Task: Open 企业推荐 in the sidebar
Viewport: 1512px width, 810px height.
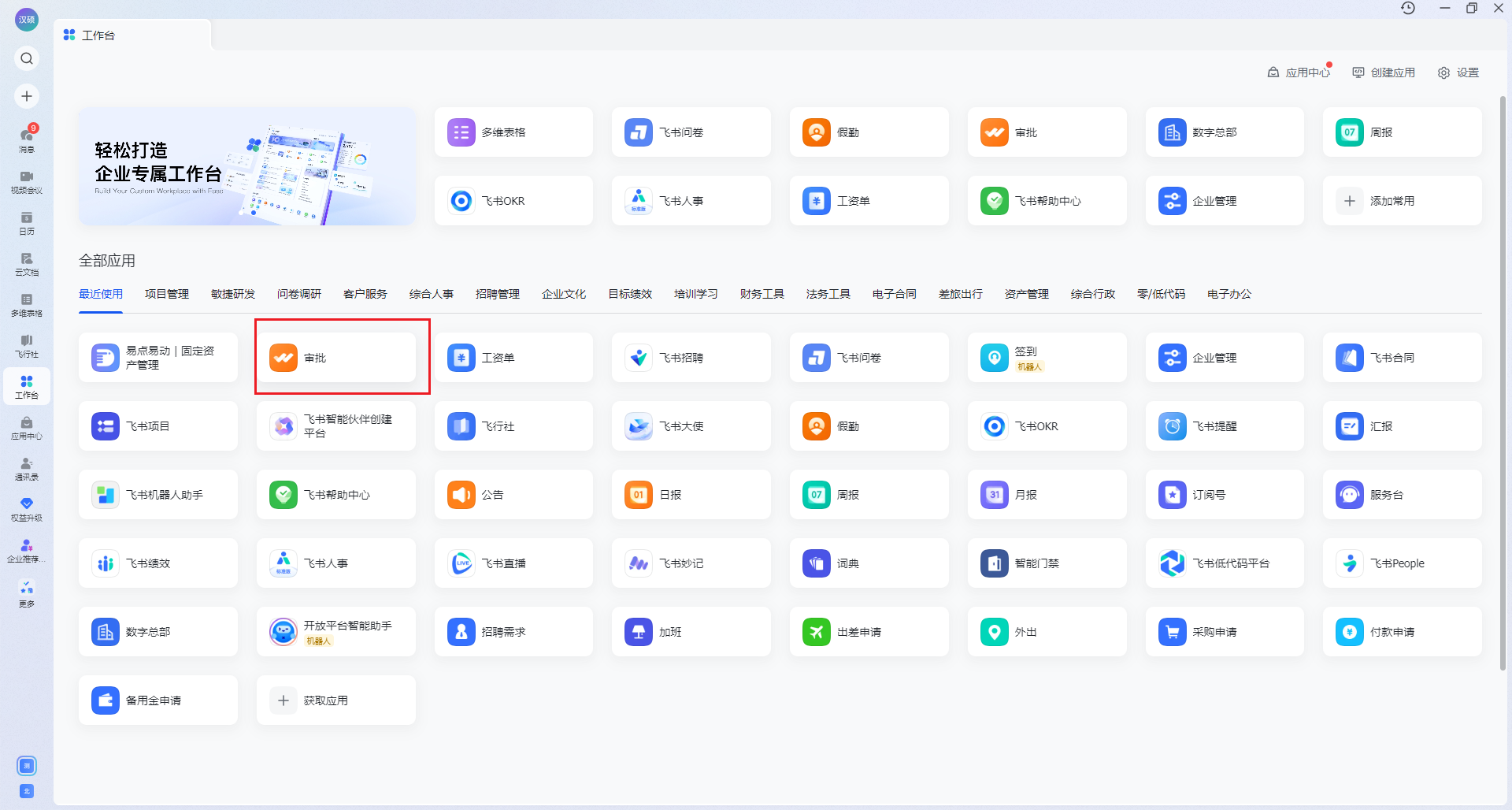Action: click(27, 551)
